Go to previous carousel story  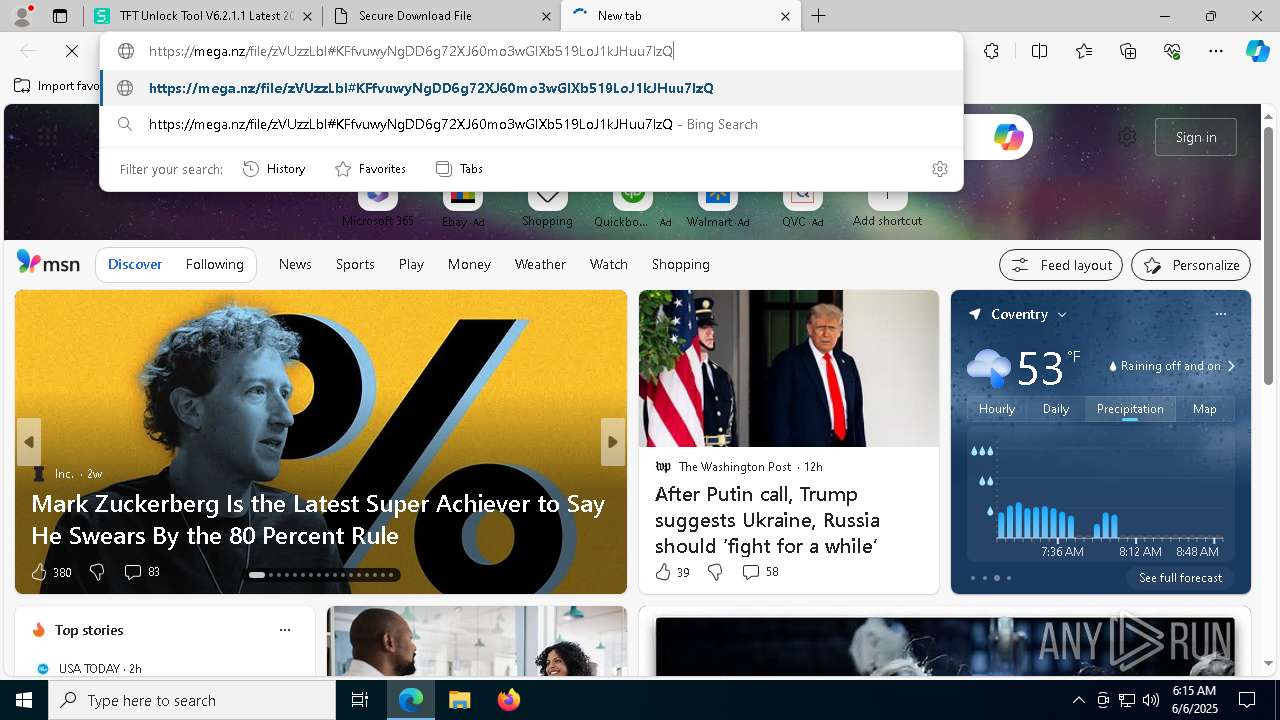coord(28,442)
